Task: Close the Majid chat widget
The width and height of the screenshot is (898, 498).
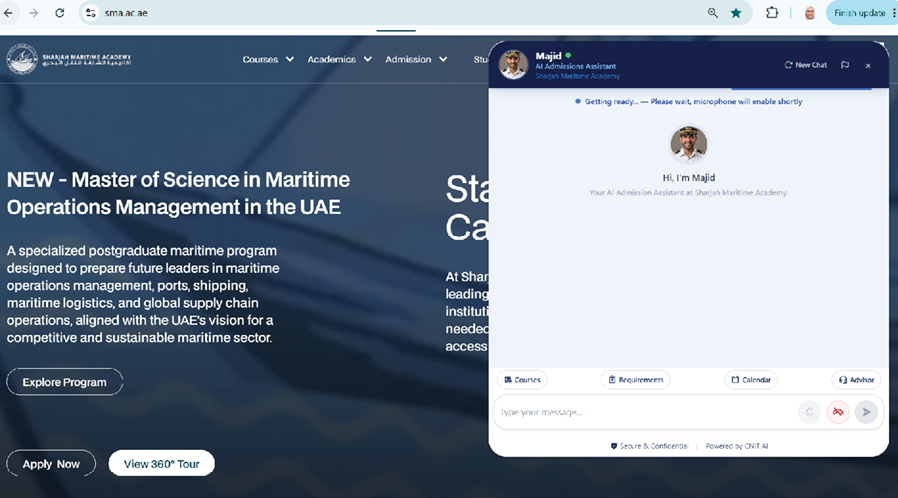Action: pyautogui.click(x=868, y=65)
